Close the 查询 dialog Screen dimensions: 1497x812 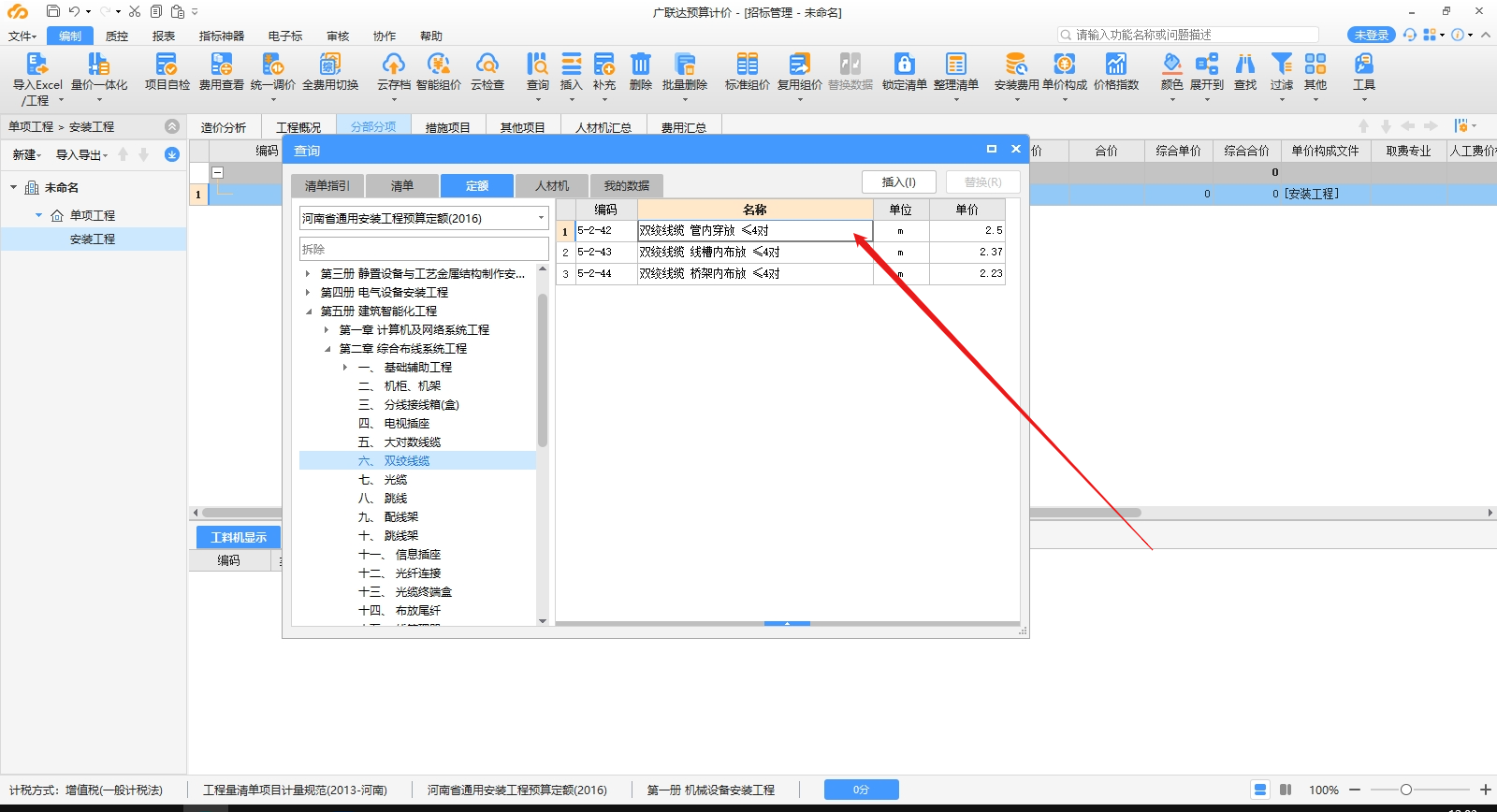(x=1016, y=149)
